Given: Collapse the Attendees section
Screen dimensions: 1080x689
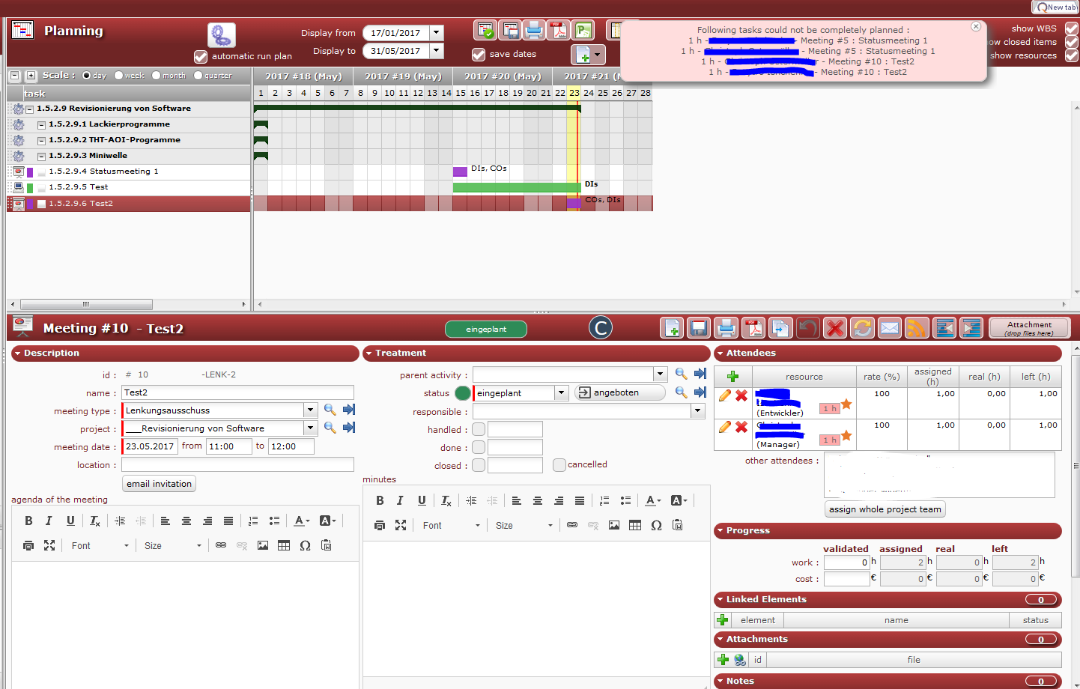Looking at the screenshot, I should pyautogui.click(x=720, y=353).
